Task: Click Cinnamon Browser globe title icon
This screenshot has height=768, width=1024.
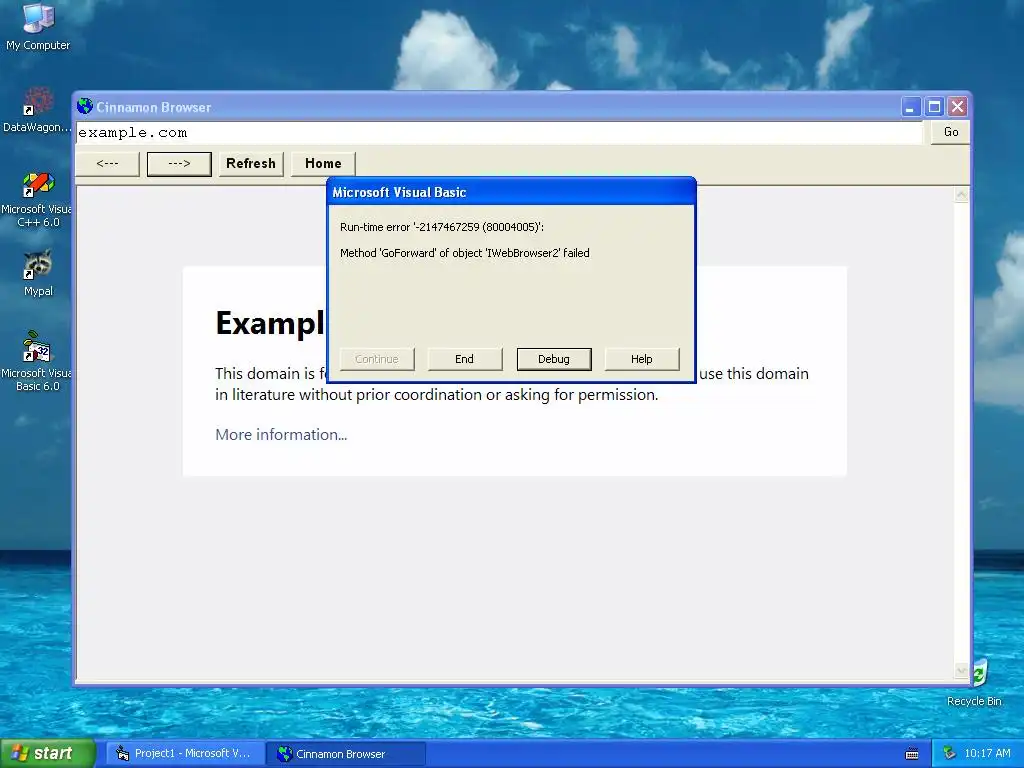Action: (85, 106)
